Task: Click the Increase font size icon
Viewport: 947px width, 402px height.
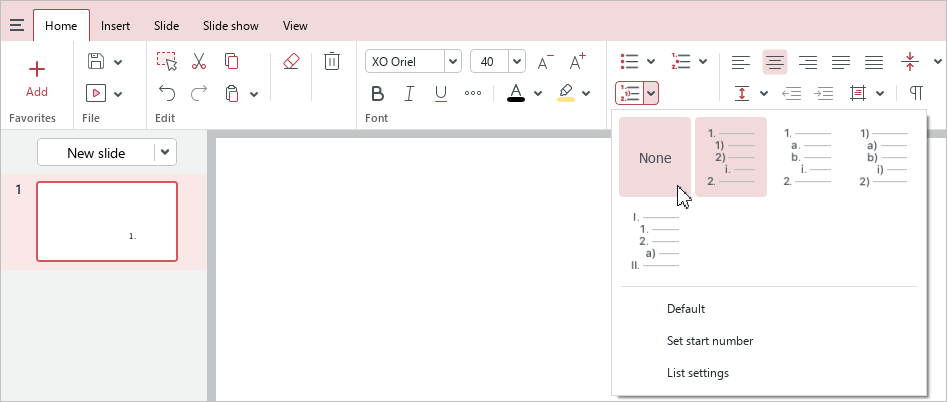Action: [x=577, y=62]
